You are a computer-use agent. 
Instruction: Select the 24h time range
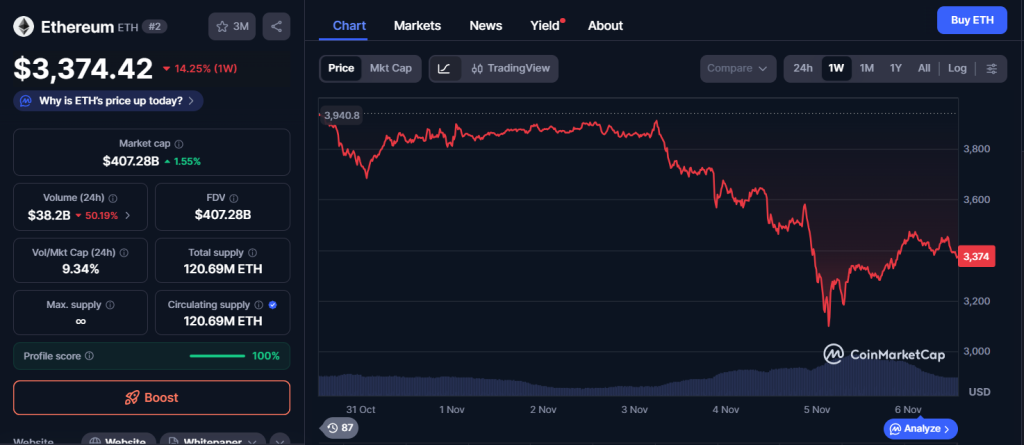tap(802, 68)
